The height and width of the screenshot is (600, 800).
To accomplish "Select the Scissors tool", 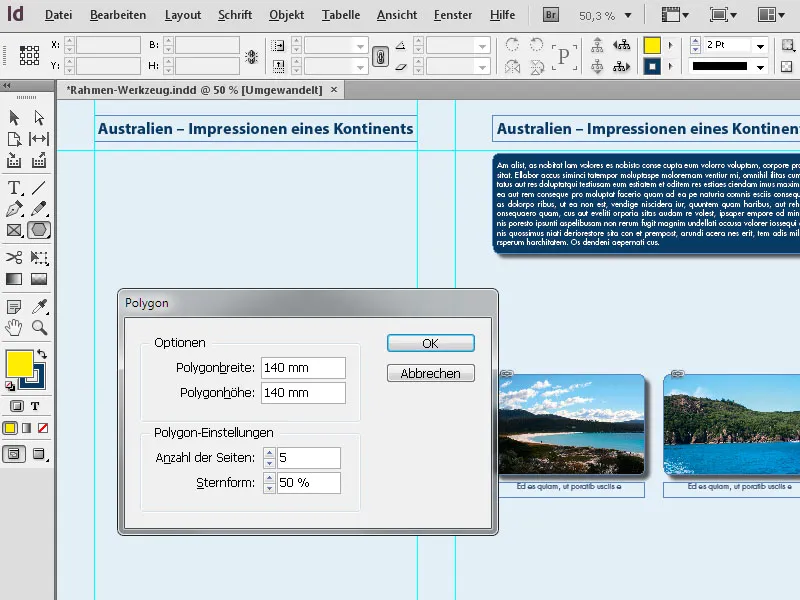I will (x=14, y=257).
